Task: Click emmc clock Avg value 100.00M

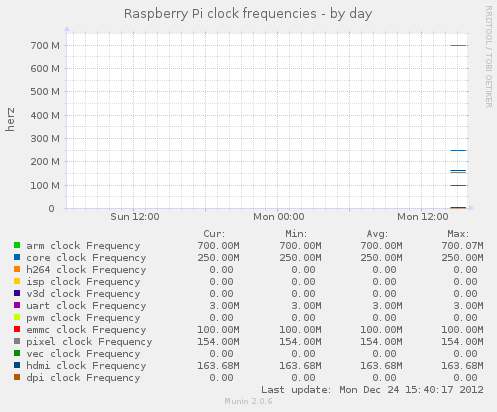Action: coord(381,330)
